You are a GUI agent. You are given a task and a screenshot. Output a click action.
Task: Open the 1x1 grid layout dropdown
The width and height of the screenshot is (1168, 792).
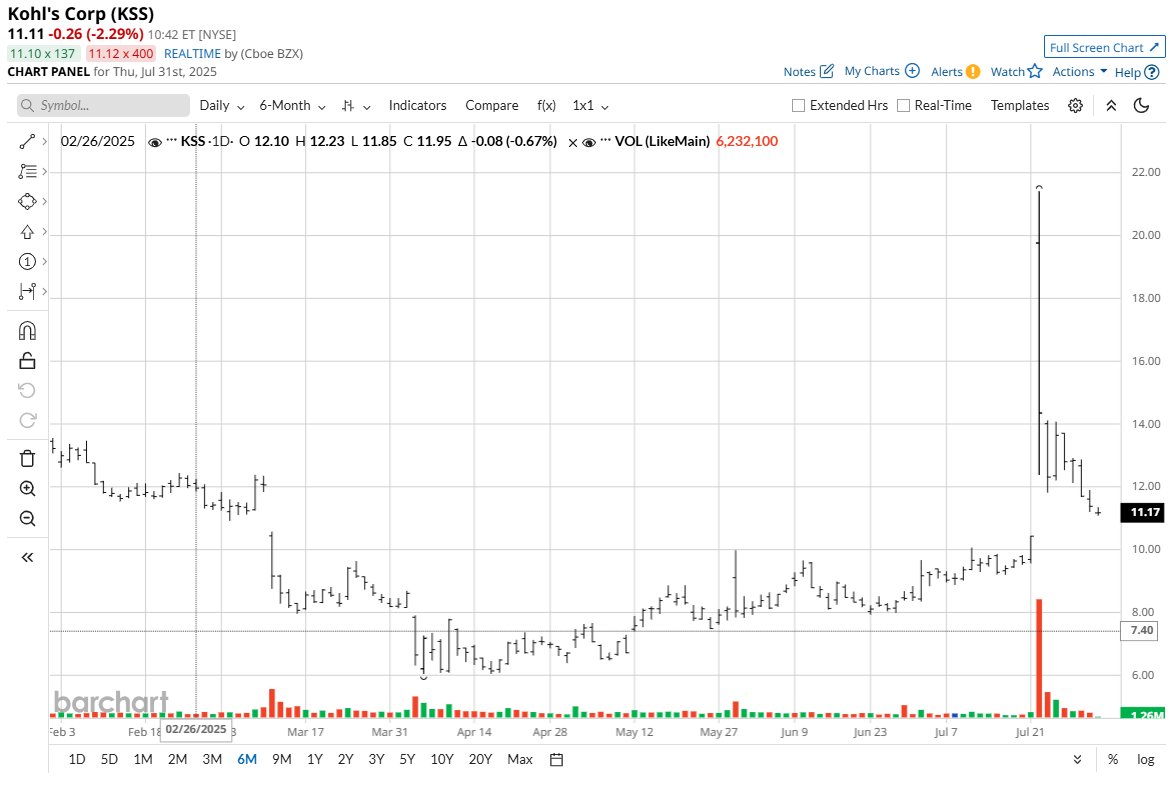pyautogui.click(x=591, y=106)
